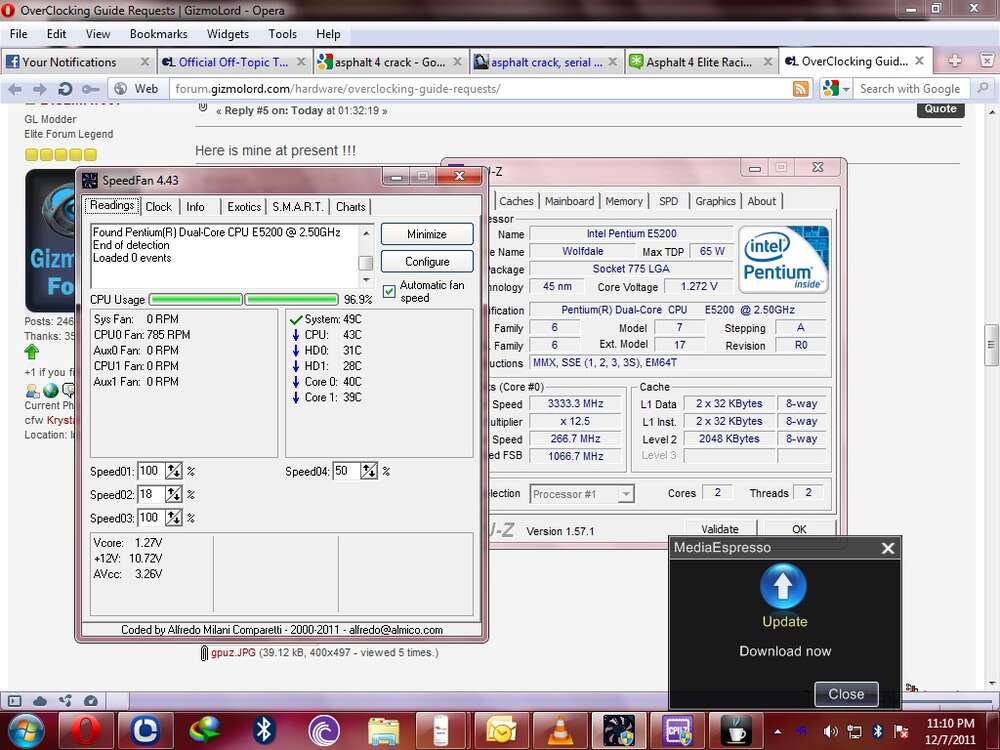Viewport: 1000px width, 750px height.
Task: Open the RSS feed icon in address bar
Action: click(x=800, y=89)
